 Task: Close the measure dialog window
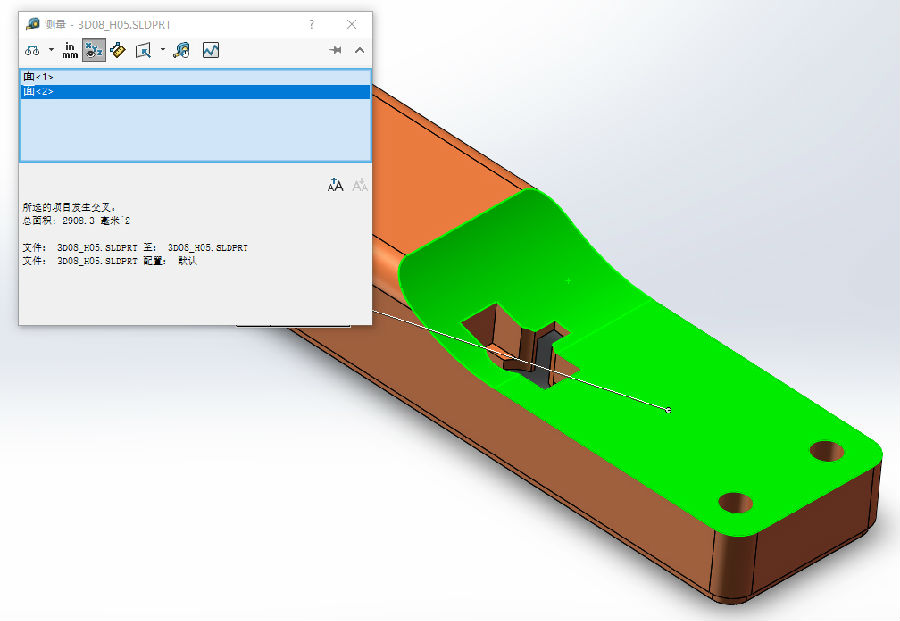[351, 24]
